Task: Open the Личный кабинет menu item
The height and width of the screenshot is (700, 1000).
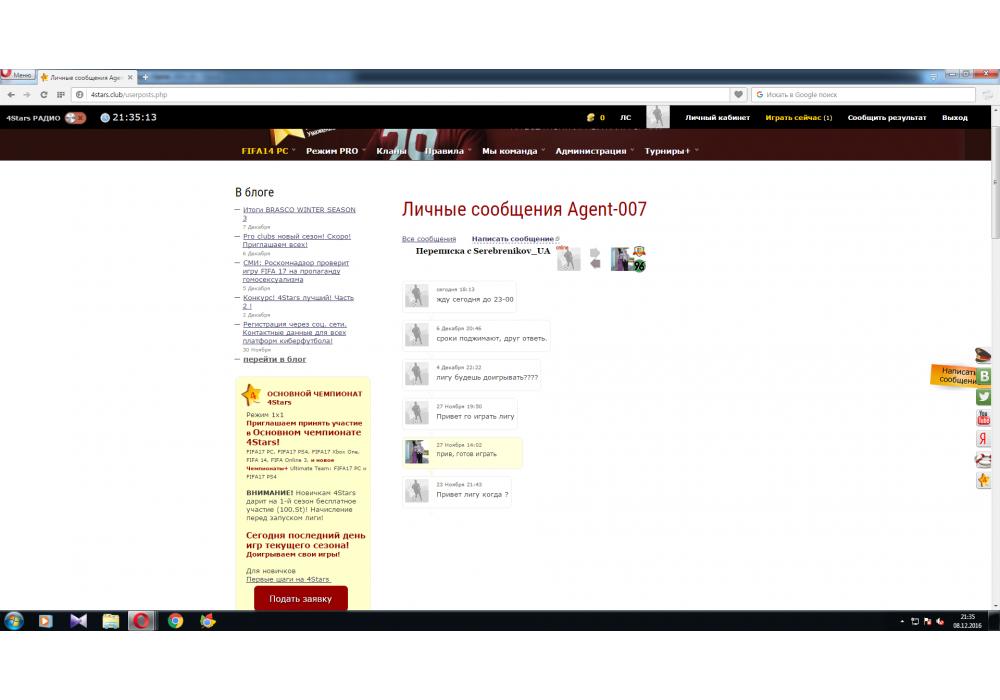Action: (716, 118)
